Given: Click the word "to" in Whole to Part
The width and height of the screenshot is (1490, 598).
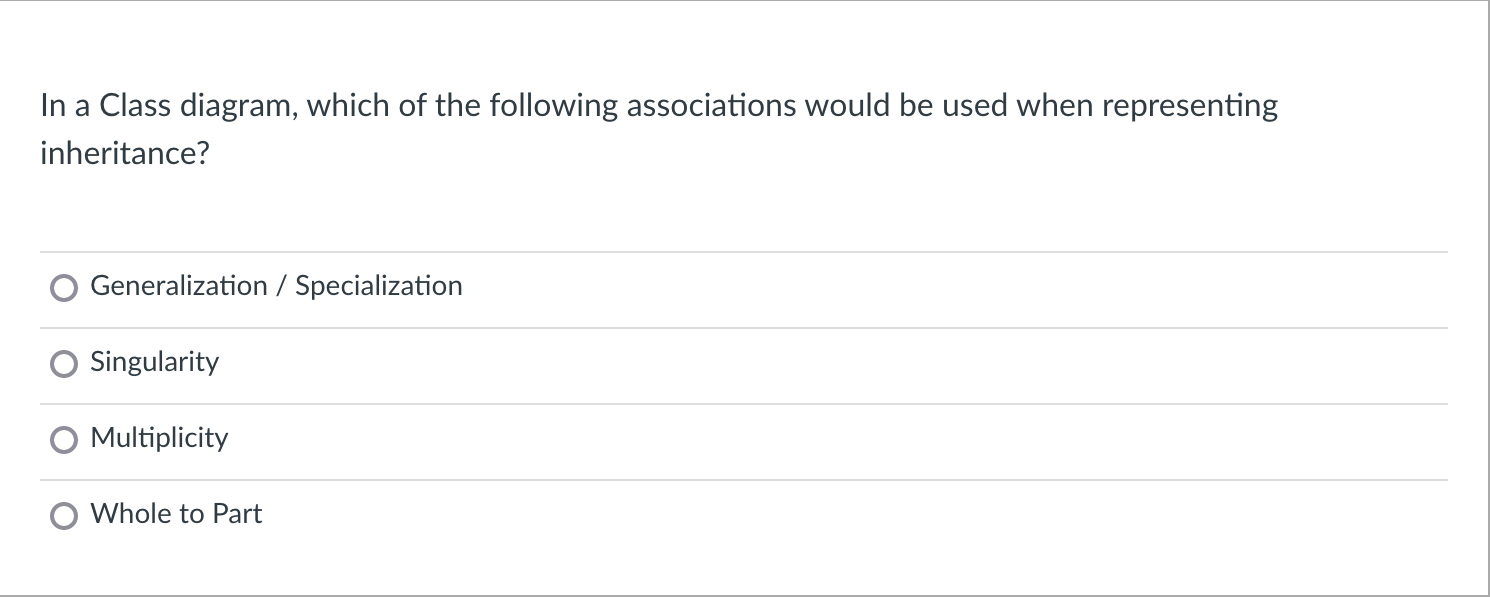Looking at the screenshot, I should point(191,514).
